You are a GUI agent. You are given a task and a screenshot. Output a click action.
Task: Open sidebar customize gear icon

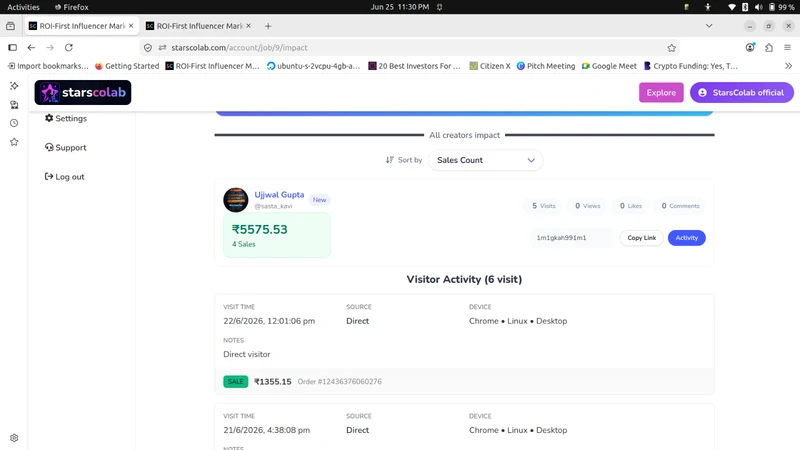click(x=14, y=438)
